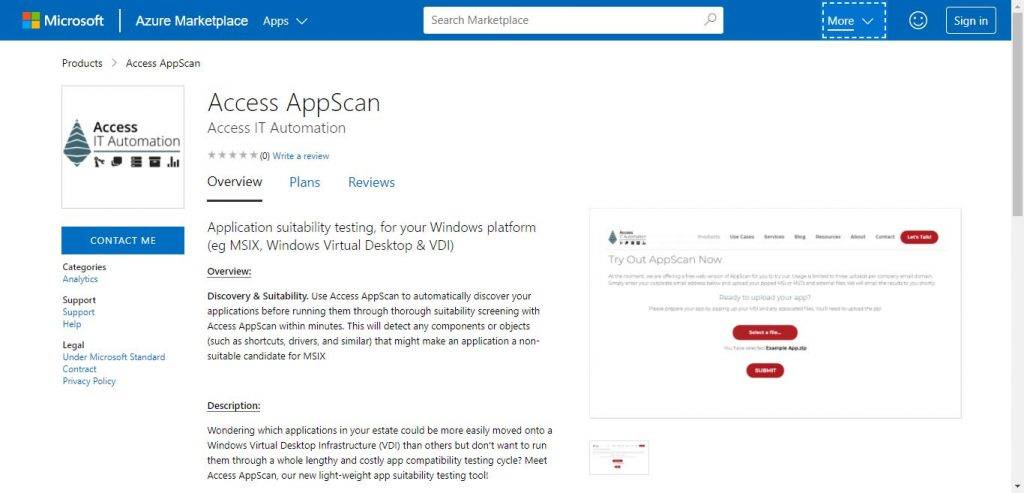Click the Microsoft logo
Image resolution: width=1024 pixels, height=493 pixels.
click(x=63, y=20)
